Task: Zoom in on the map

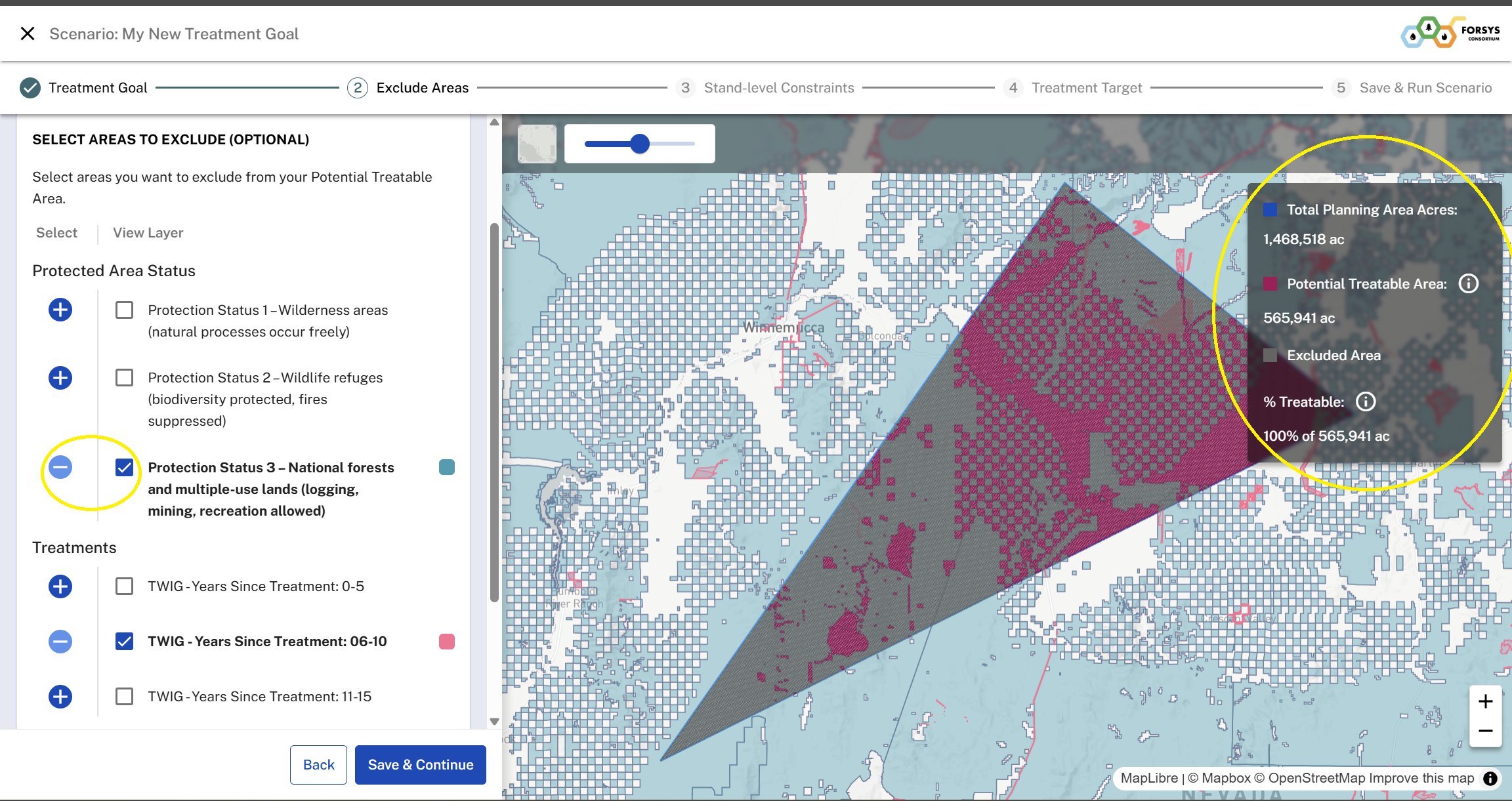Action: coord(1485,701)
